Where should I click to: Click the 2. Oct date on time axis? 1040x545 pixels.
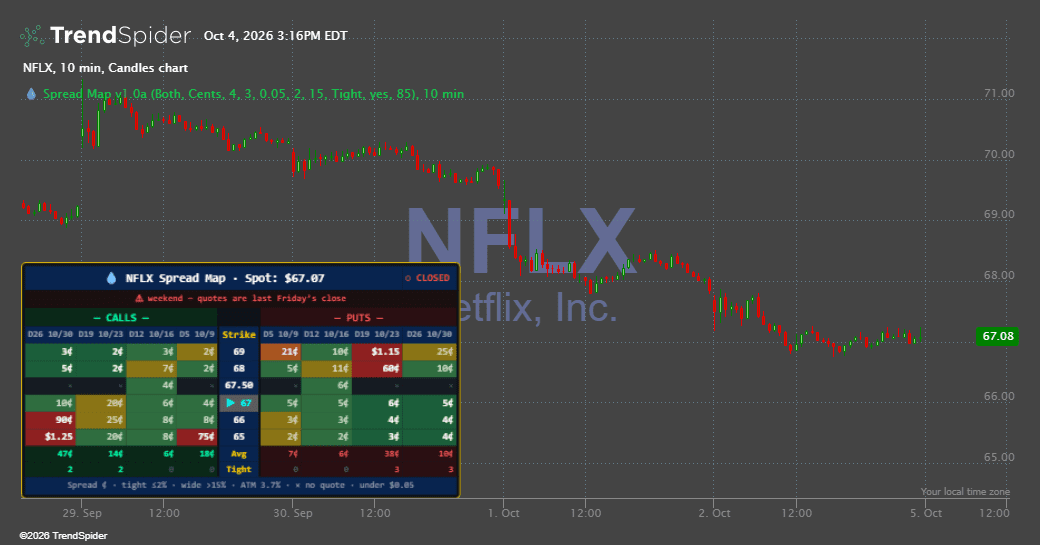pos(714,513)
